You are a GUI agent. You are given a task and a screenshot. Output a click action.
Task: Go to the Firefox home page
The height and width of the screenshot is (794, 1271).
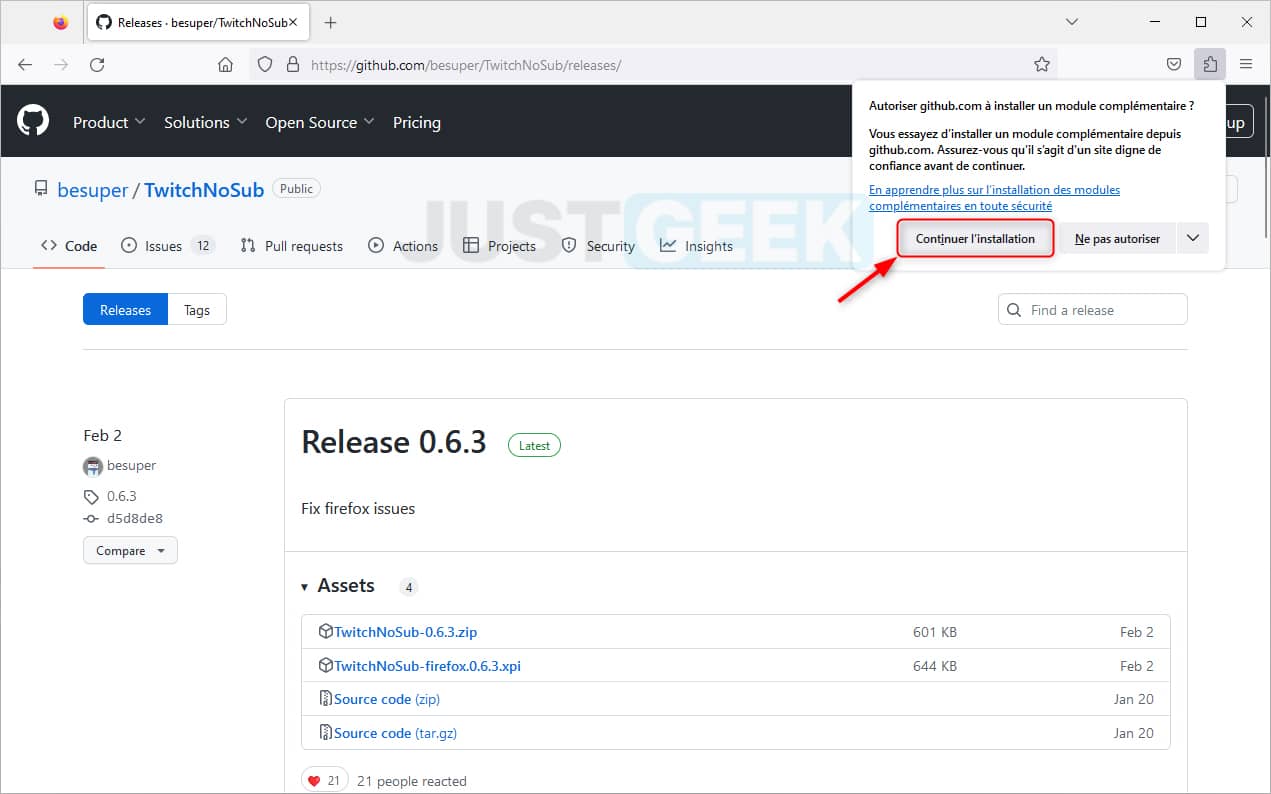tap(226, 65)
